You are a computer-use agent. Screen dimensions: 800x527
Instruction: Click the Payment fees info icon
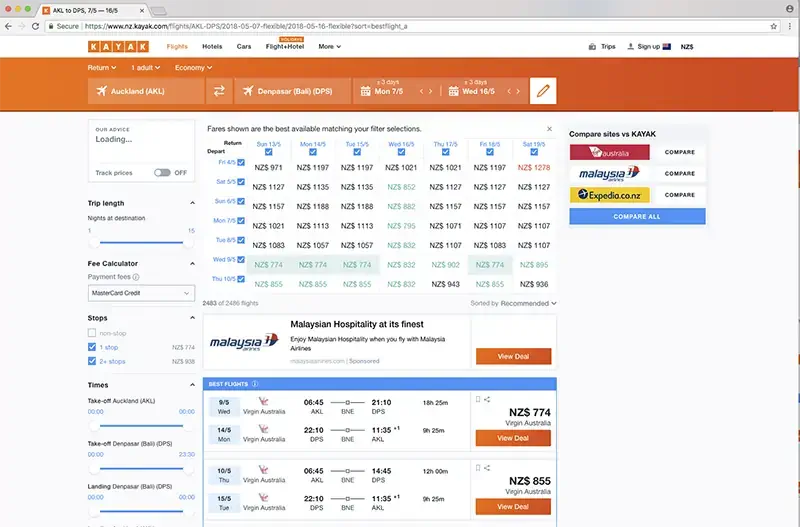point(136,277)
